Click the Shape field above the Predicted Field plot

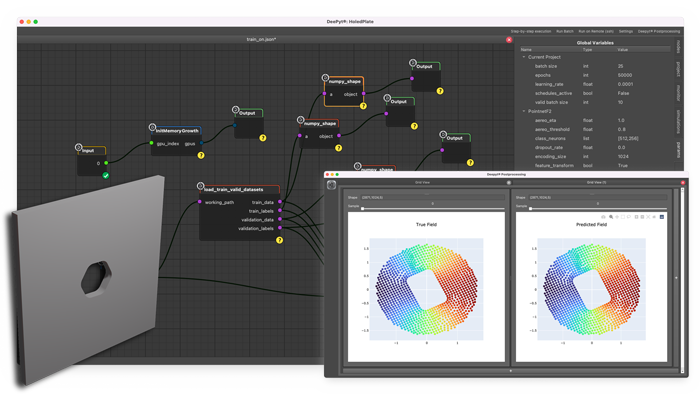click(598, 197)
